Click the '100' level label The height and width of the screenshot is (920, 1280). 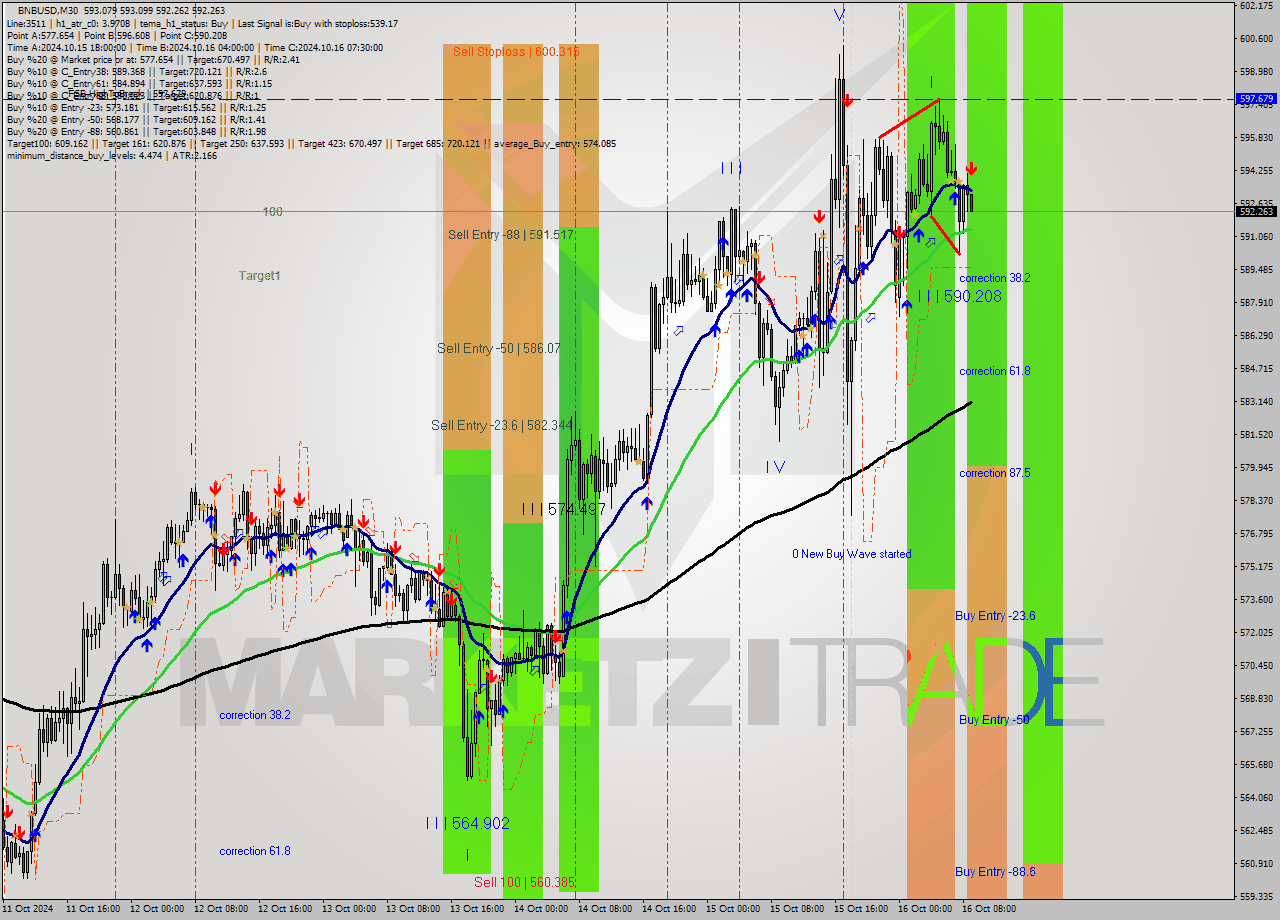coord(273,211)
